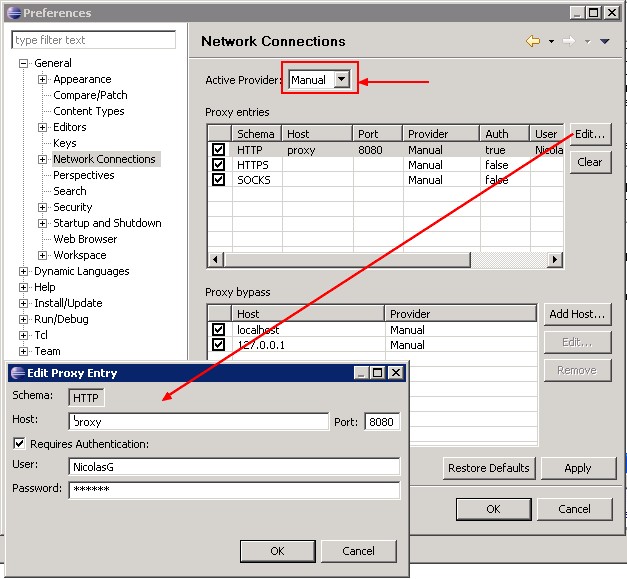Click the back navigation arrow icon
The height and width of the screenshot is (579, 627).
(x=532, y=41)
